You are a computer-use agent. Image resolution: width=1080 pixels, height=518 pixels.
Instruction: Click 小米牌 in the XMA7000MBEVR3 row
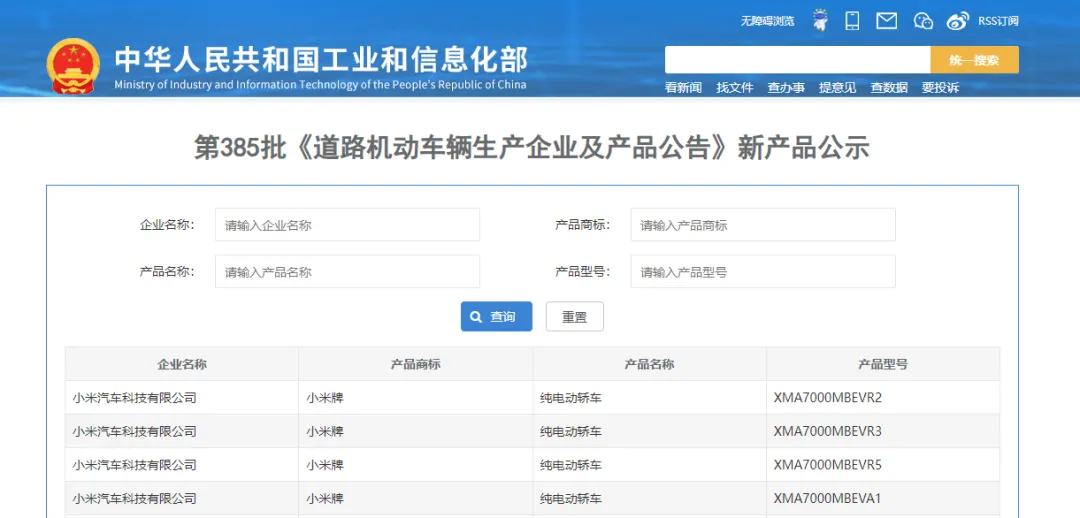click(x=325, y=431)
